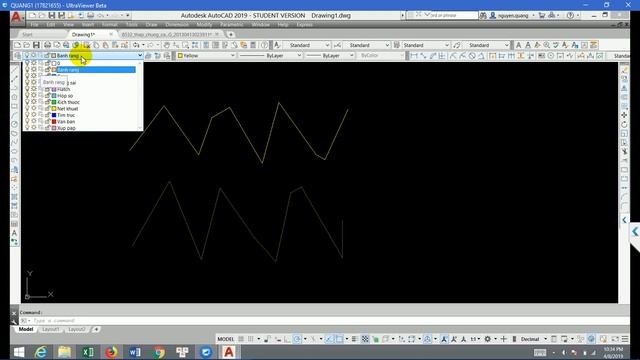640x360 pixels.
Task: Select the Diameter dimension tool
Action: coord(472,56)
